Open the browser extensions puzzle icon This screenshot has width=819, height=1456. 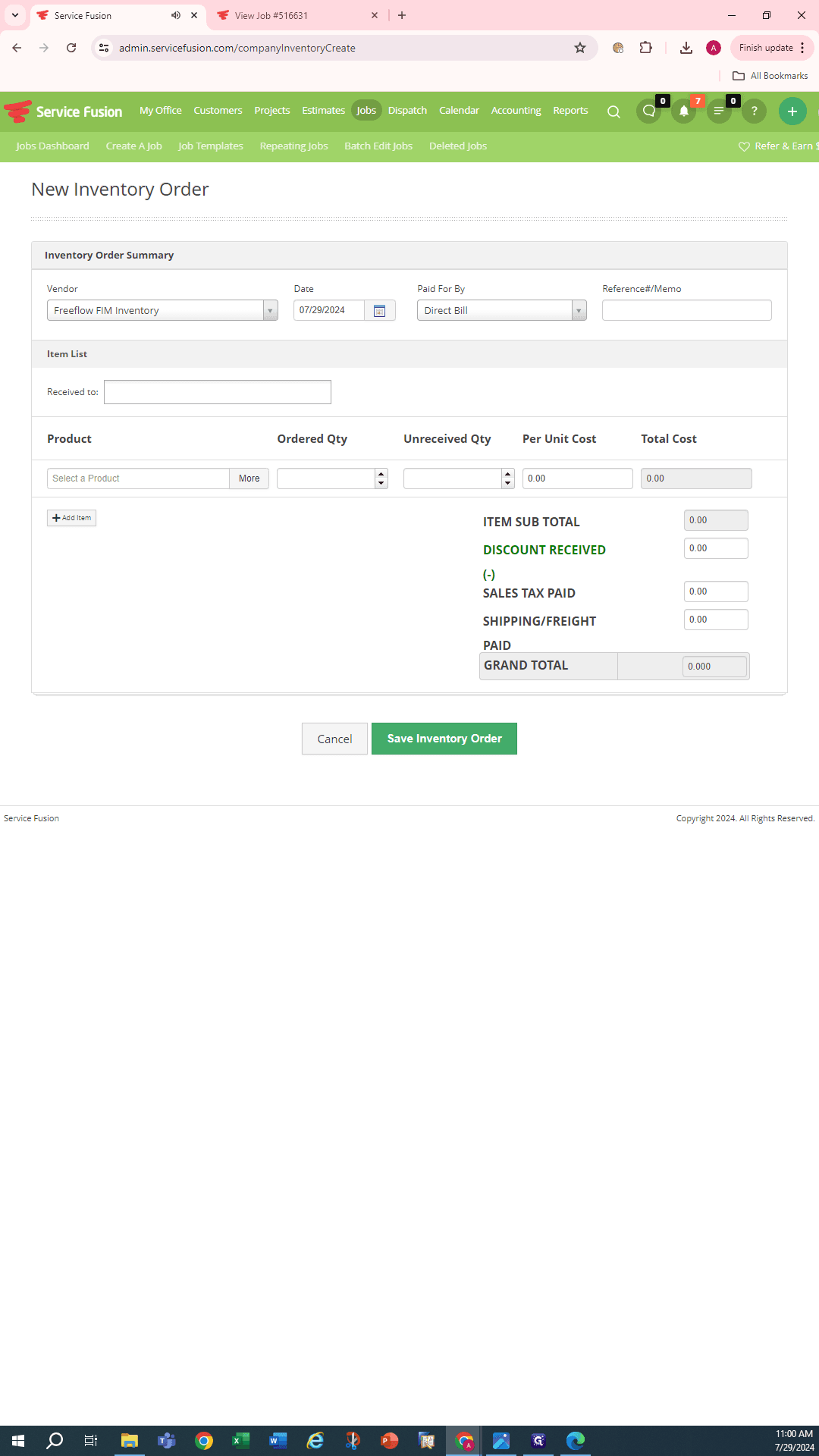tap(645, 48)
